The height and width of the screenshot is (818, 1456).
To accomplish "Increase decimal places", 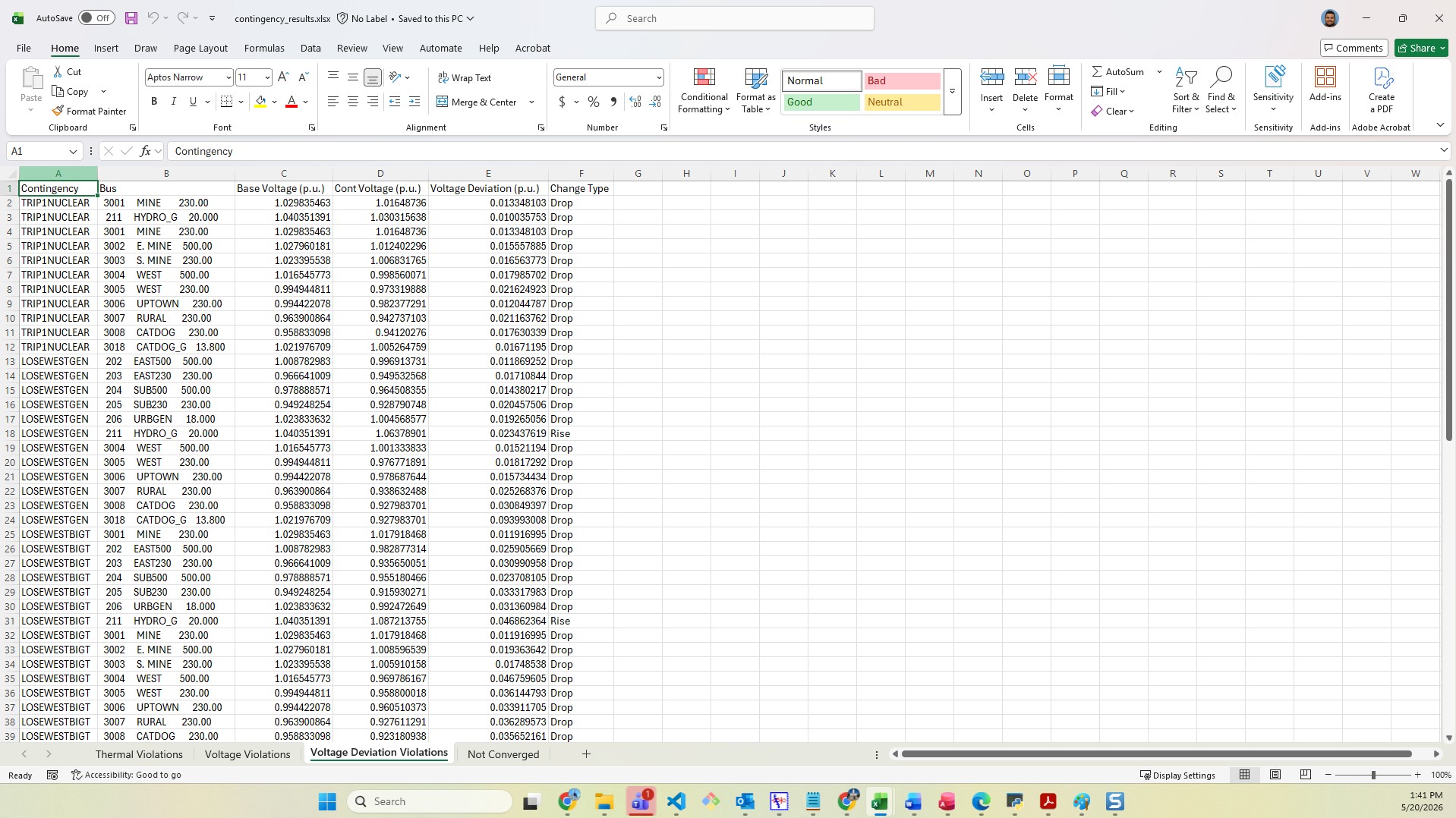I will point(635,102).
